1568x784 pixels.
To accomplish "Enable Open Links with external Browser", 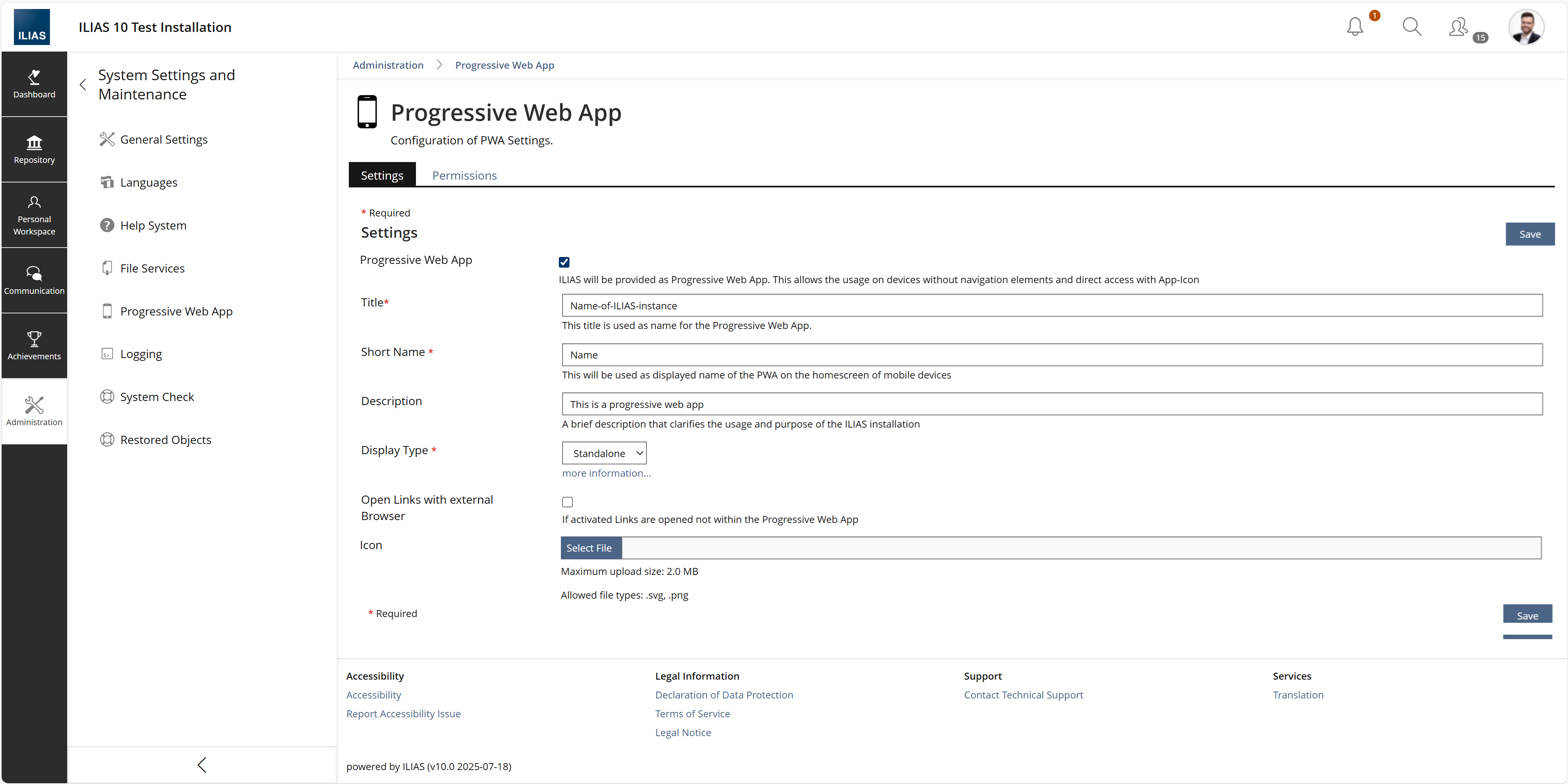I will coord(567,502).
